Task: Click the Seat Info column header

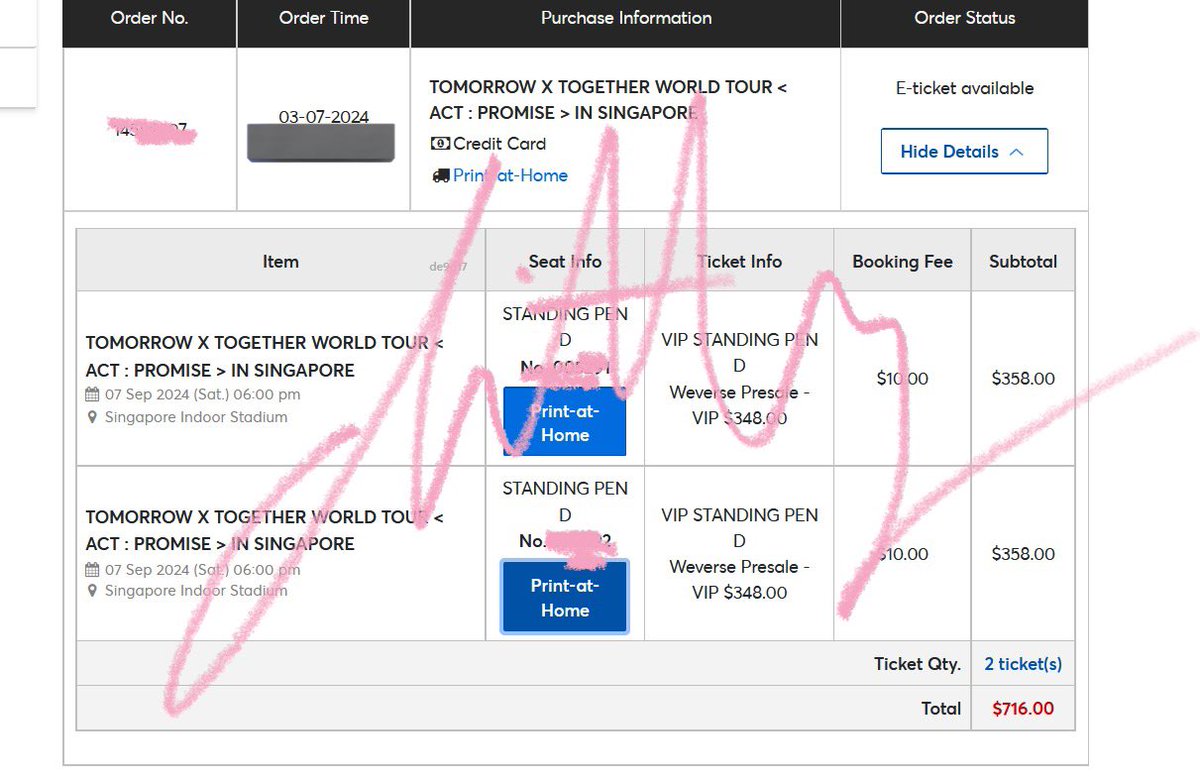Action: pos(565,261)
